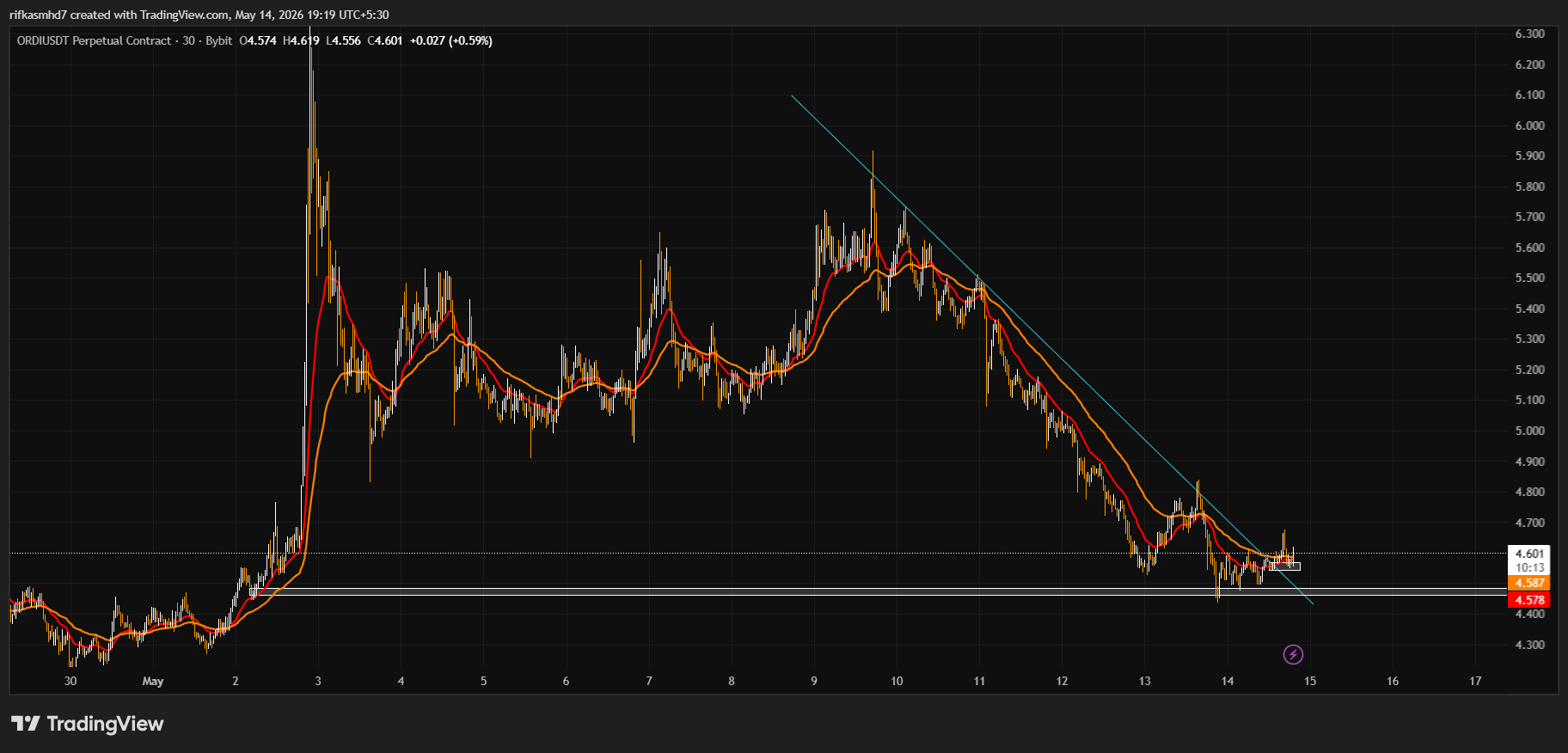Click the 10:13 candle countdown timer
The height and width of the screenshot is (753, 1568).
[x=1529, y=567]
